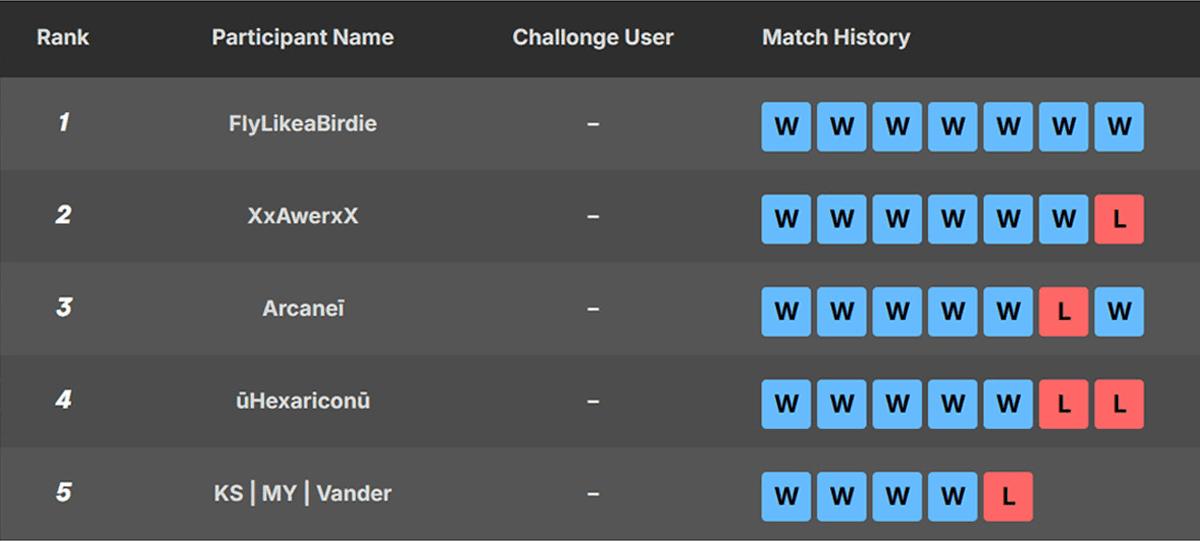
Task: Click the rank number 1 cell
Action: tap(63, 124)
